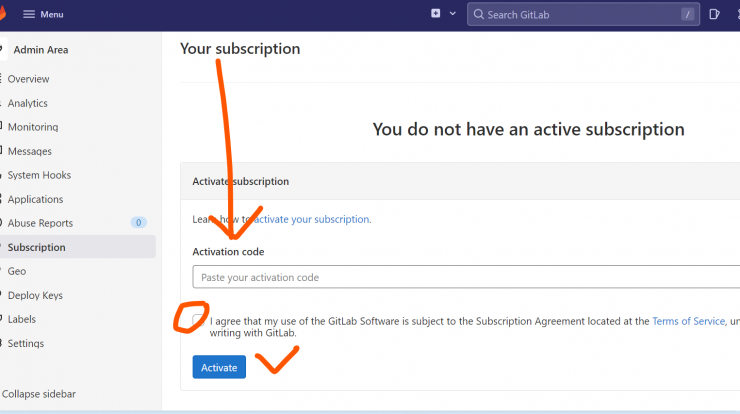740x414 pixels.
Task: Expand the create new dropdown chevron
Action: 453,14
